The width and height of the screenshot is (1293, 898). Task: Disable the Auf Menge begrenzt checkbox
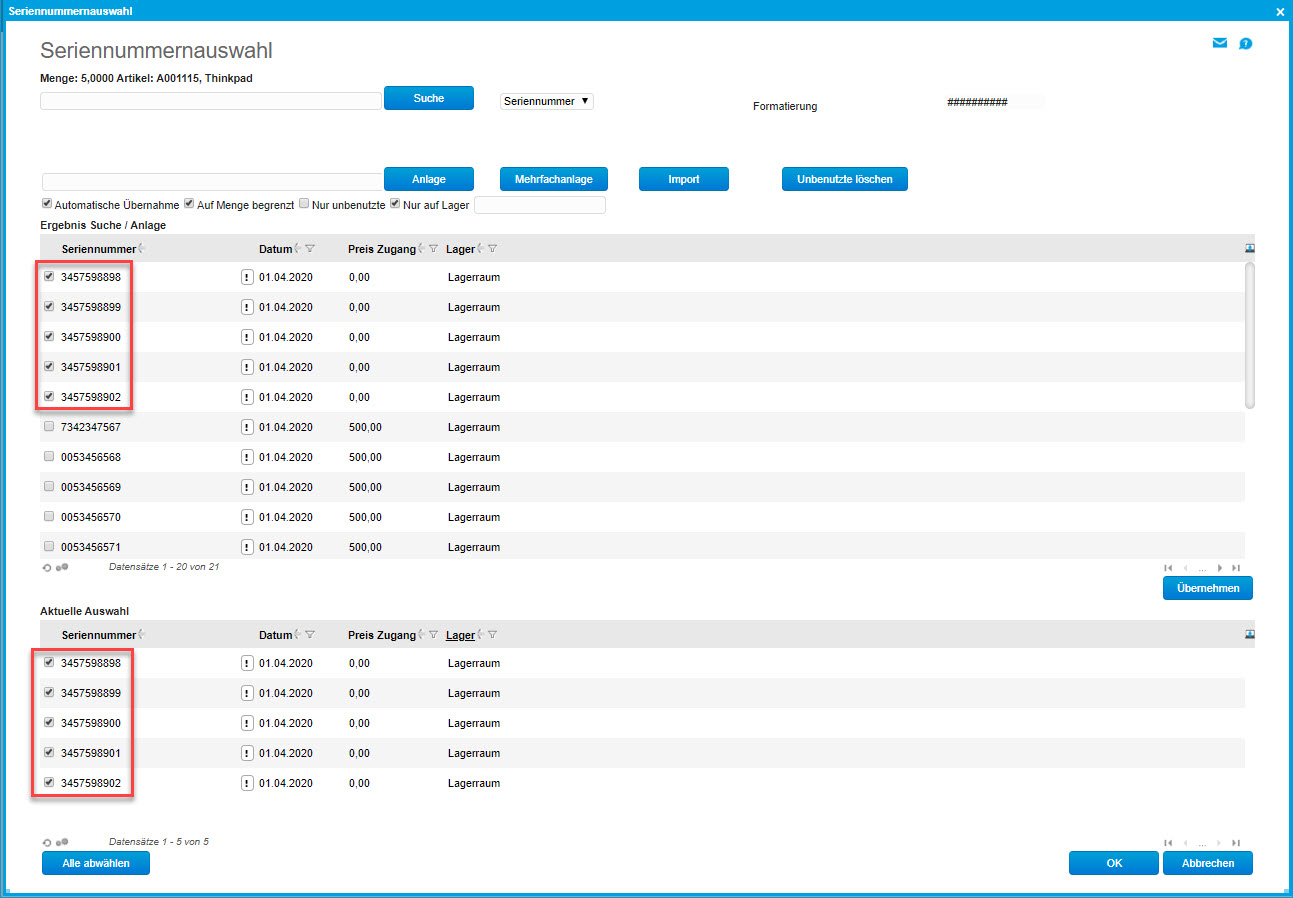tap(189, 204)
